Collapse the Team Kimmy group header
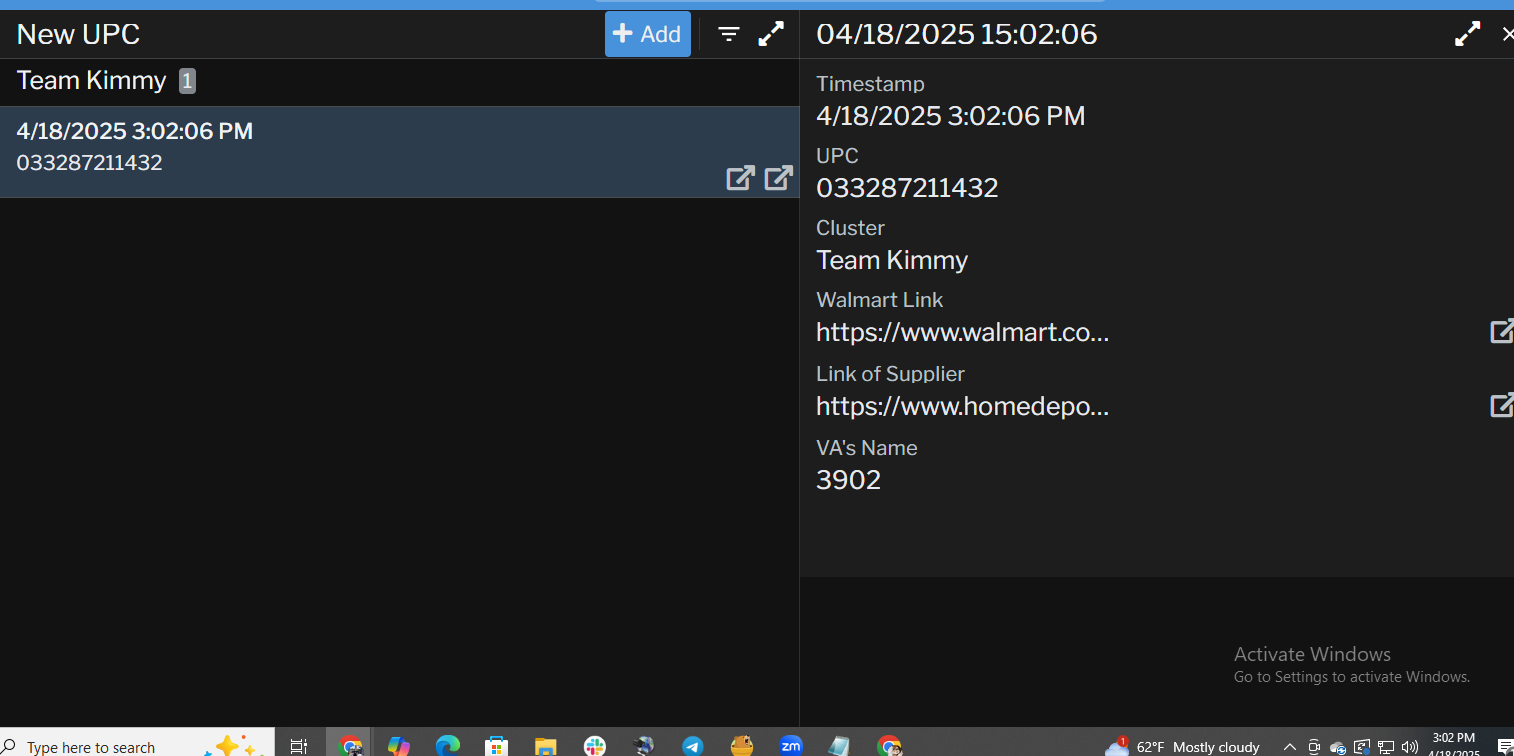Screen dimensions: 1514x756 [x=92, y=81]
